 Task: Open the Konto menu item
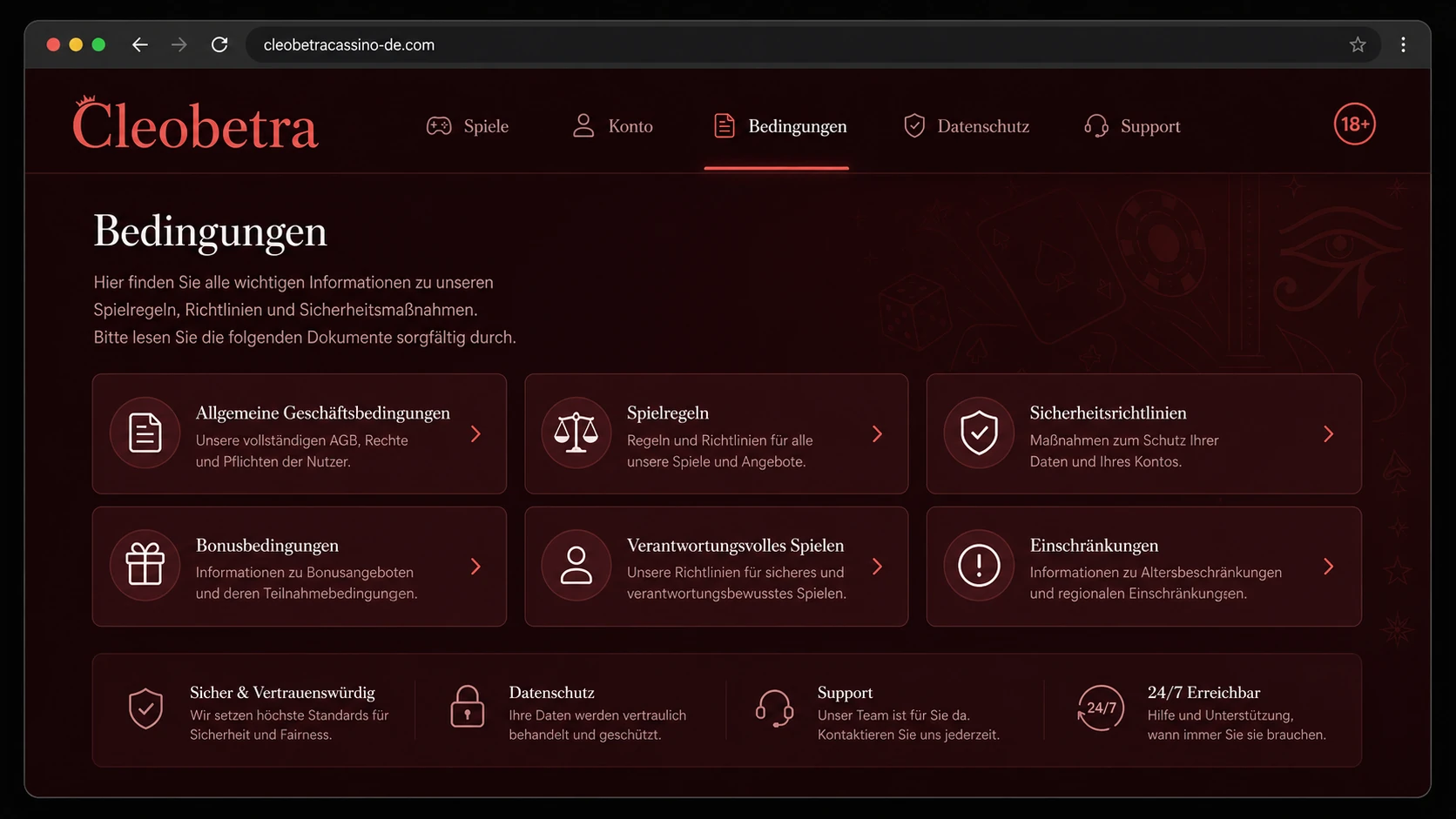[613, 126]
